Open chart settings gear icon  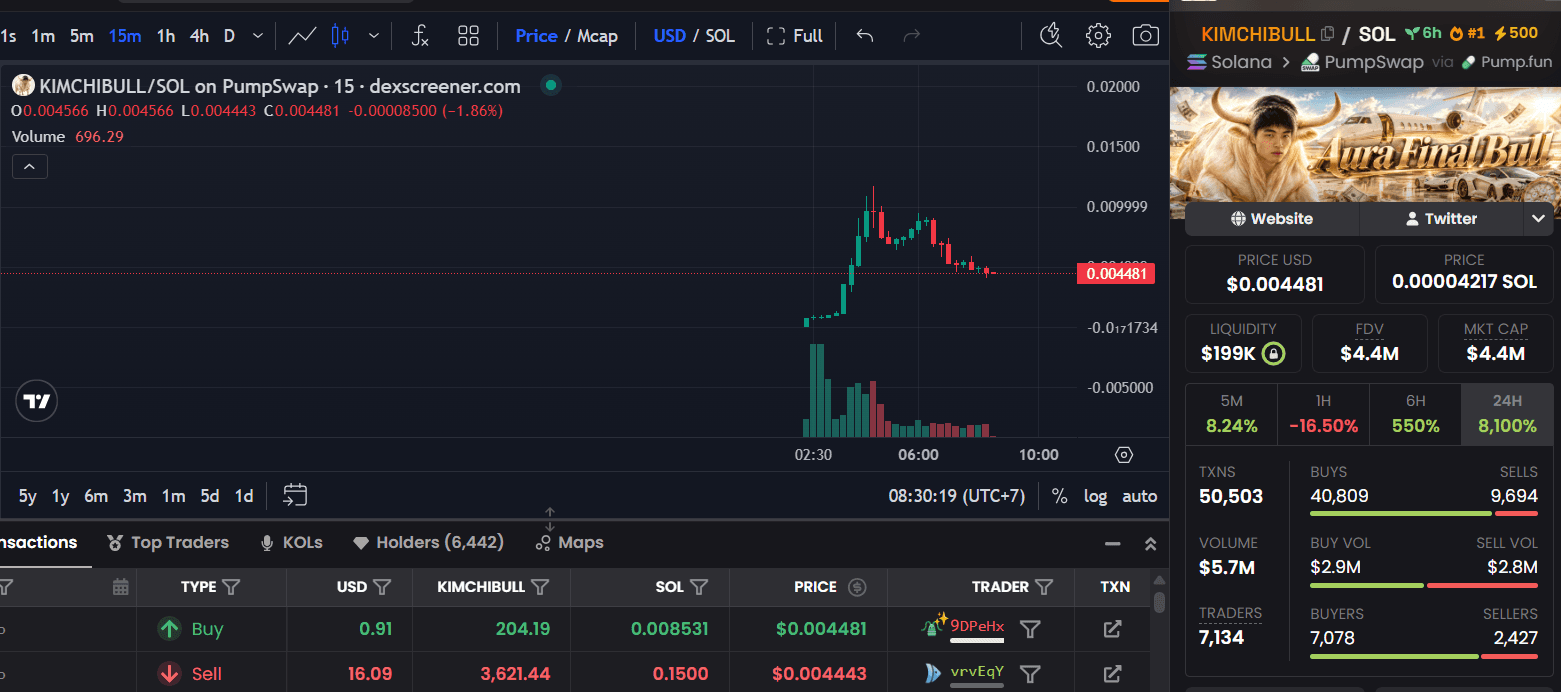click(1098, 36)
